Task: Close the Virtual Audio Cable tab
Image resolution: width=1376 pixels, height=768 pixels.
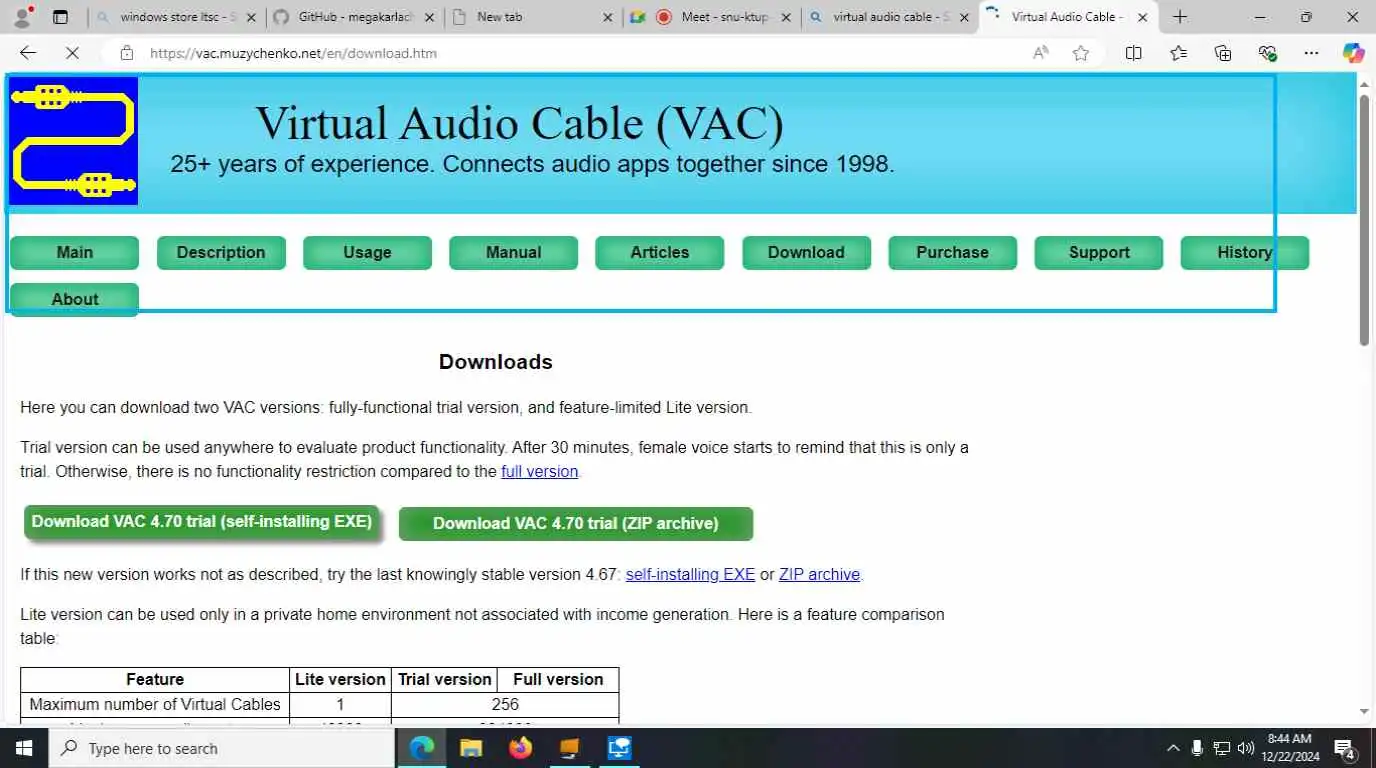Action: point(1142,17)
